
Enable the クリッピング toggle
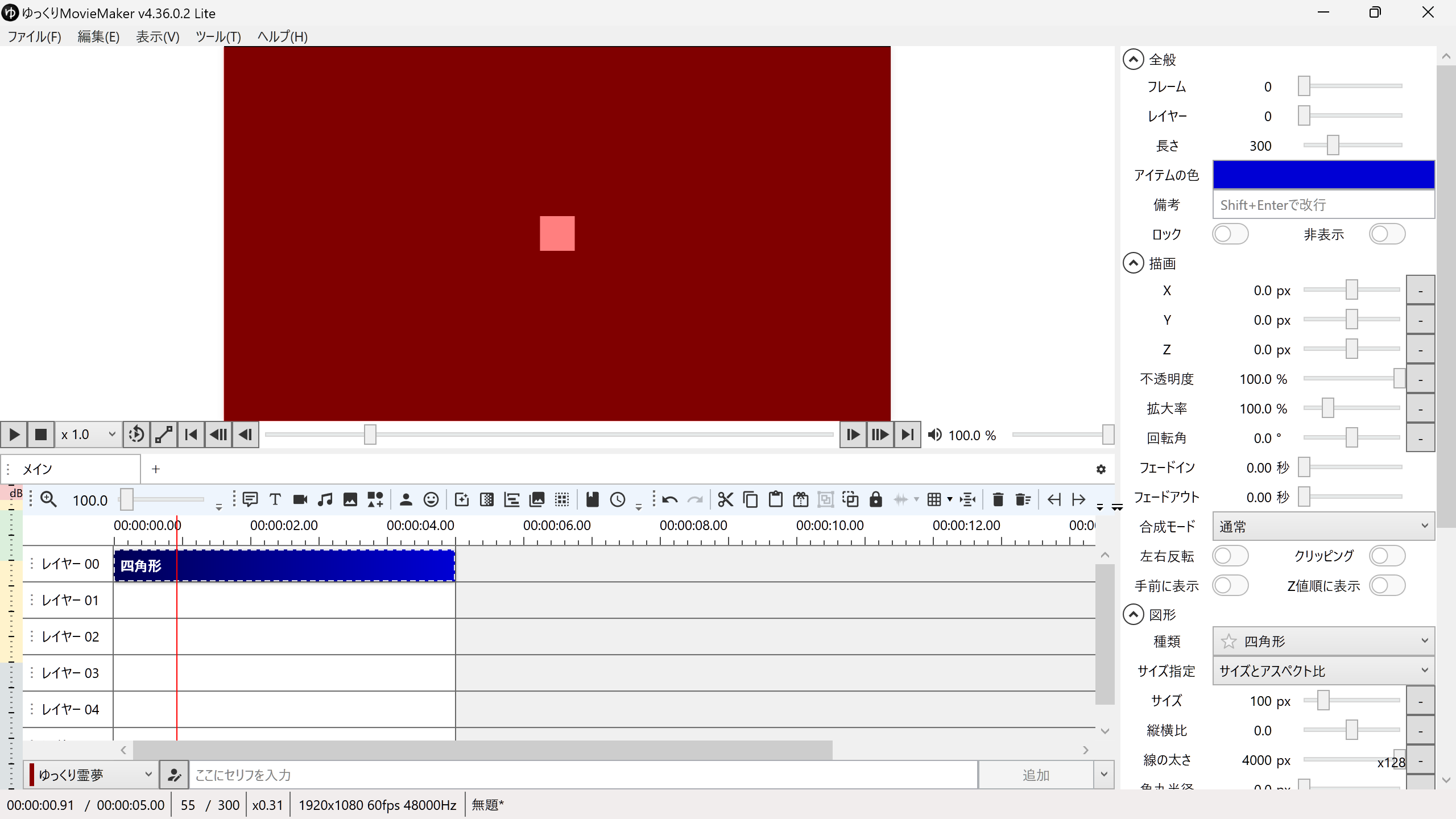click(x=1387, y=556)
